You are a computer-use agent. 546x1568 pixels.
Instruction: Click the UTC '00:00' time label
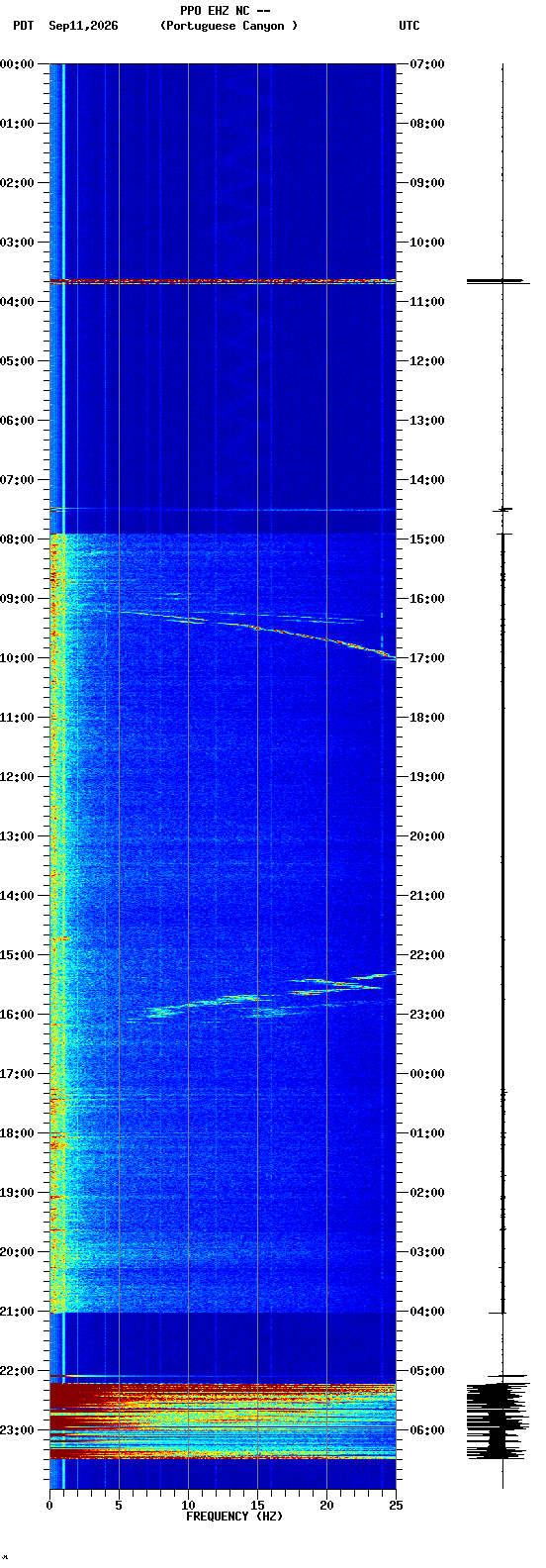427,1074
